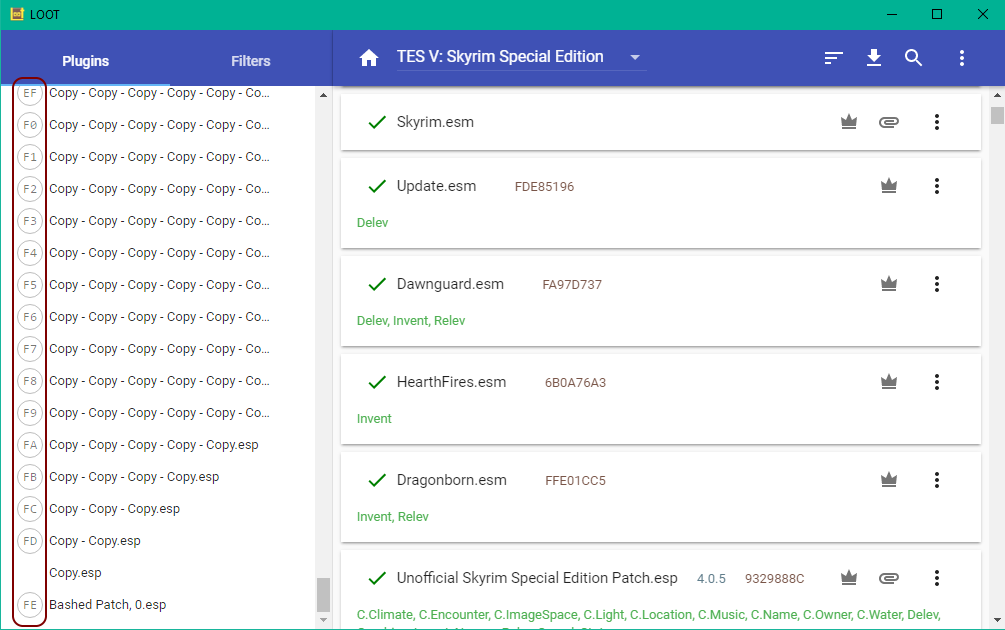Click the crown icon on Unofficial Skyrim Patch card
Viewport: 1005px width, 630px height.
[849, 578]
